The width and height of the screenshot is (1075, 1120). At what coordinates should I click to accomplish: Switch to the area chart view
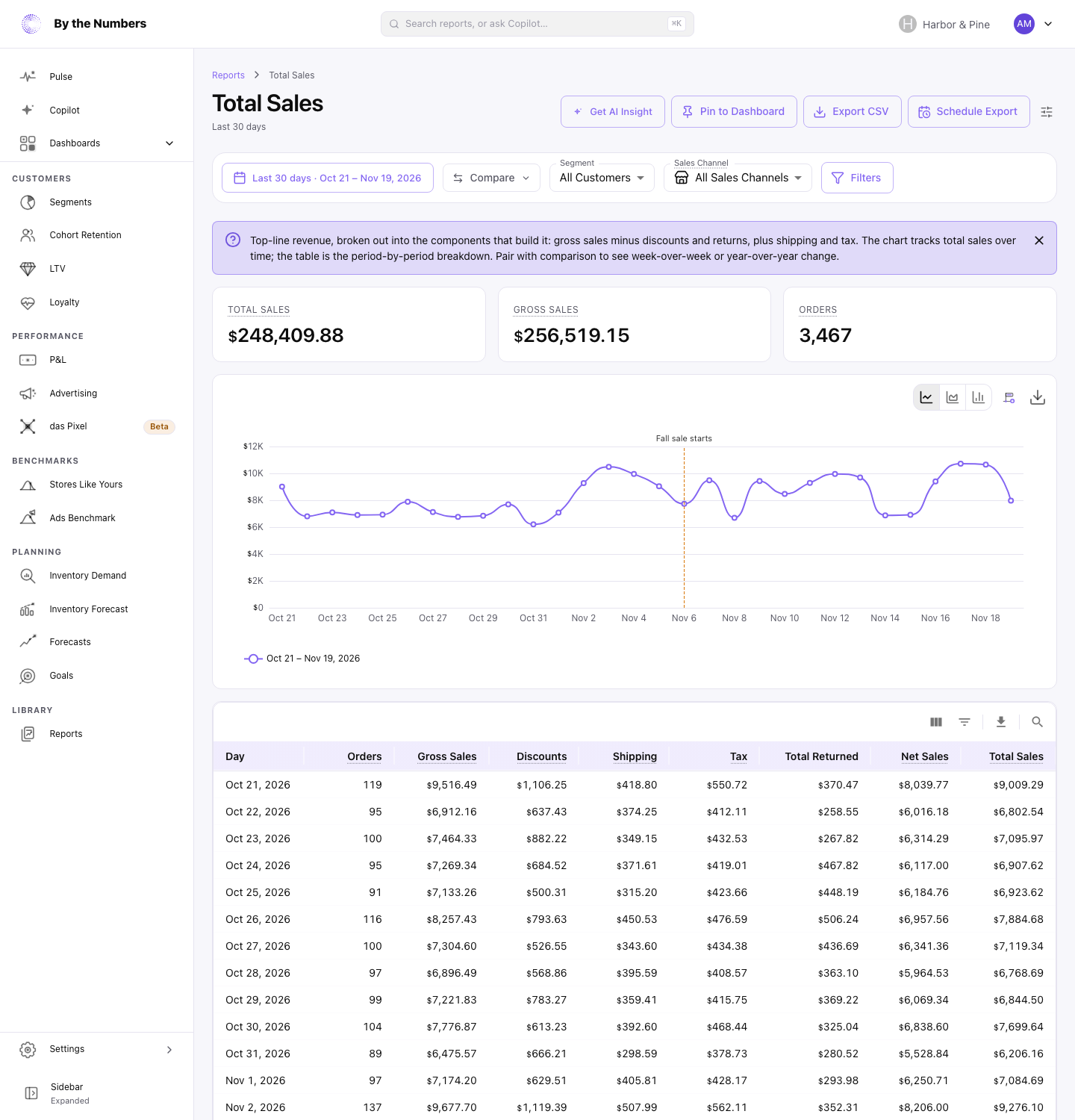[953, 397]
